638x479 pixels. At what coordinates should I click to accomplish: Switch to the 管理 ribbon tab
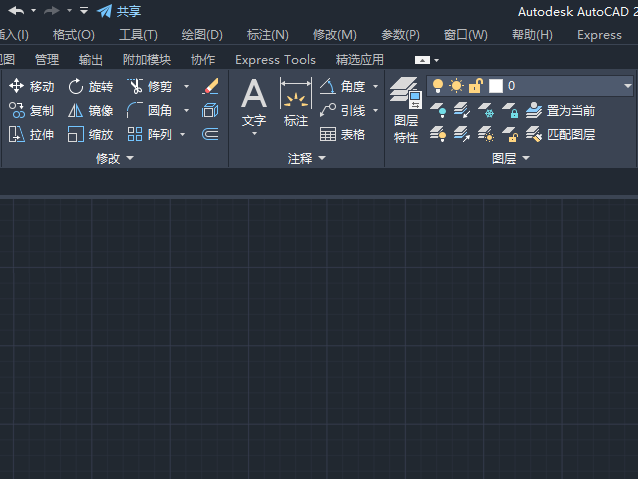(47, 60)
